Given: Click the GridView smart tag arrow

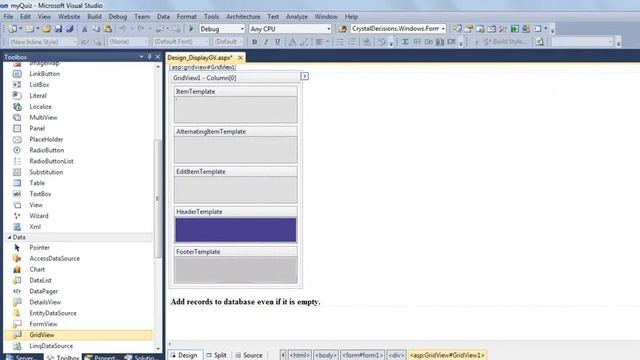Looking at the screenshot, I should (x=304, y=76).
